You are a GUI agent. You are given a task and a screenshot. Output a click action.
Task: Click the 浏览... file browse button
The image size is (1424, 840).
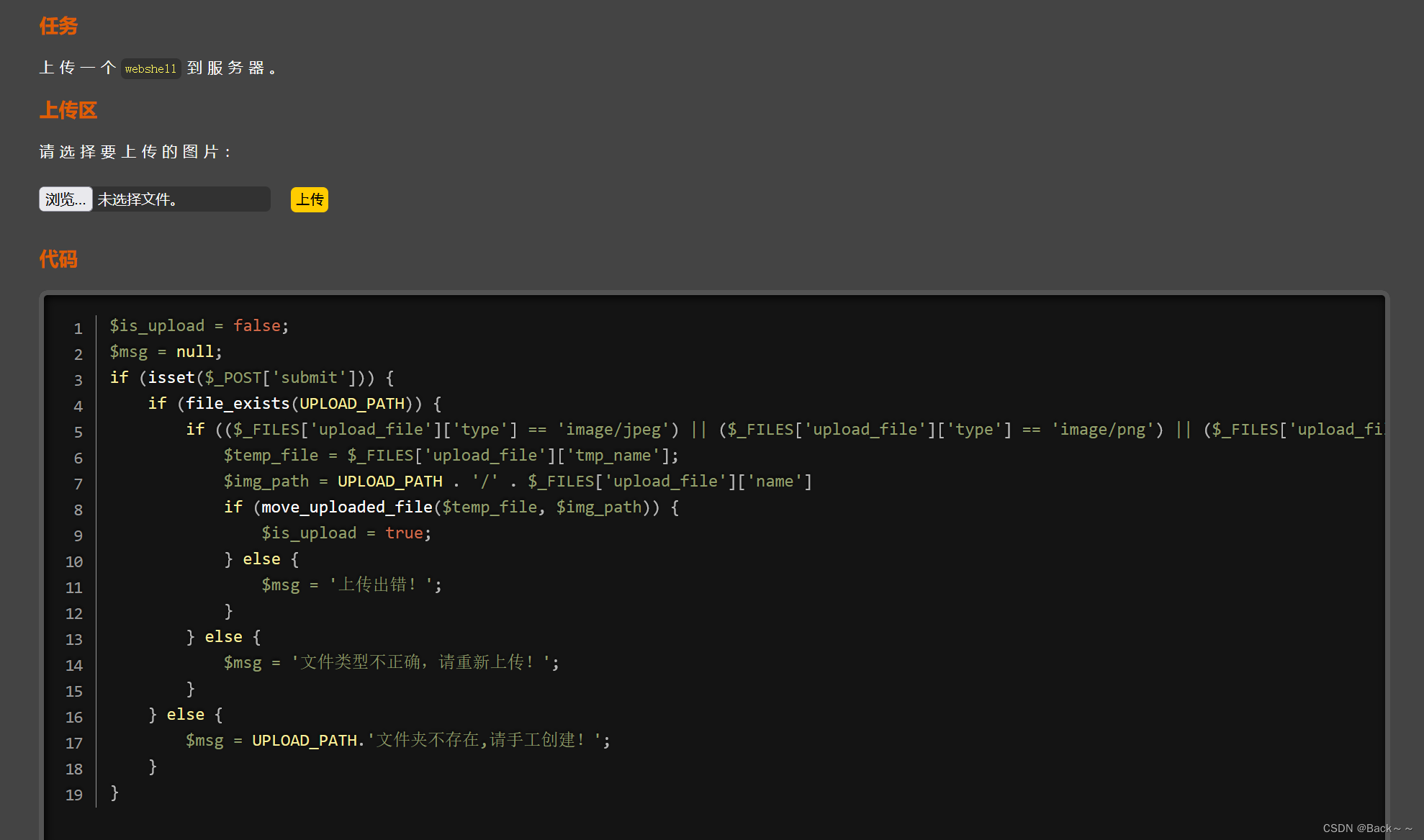(x=66, y=199)
